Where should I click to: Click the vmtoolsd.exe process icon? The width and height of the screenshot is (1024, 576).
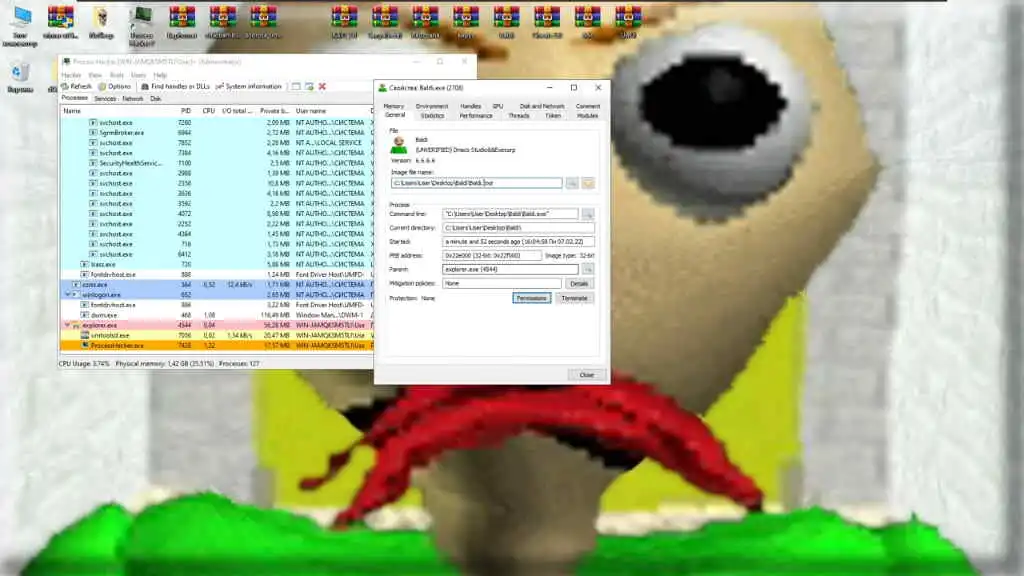tap(85, 335)
